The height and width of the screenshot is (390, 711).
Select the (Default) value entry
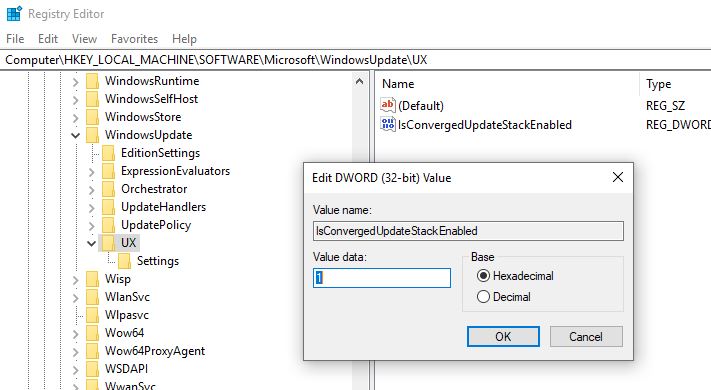tap(421, 106)
